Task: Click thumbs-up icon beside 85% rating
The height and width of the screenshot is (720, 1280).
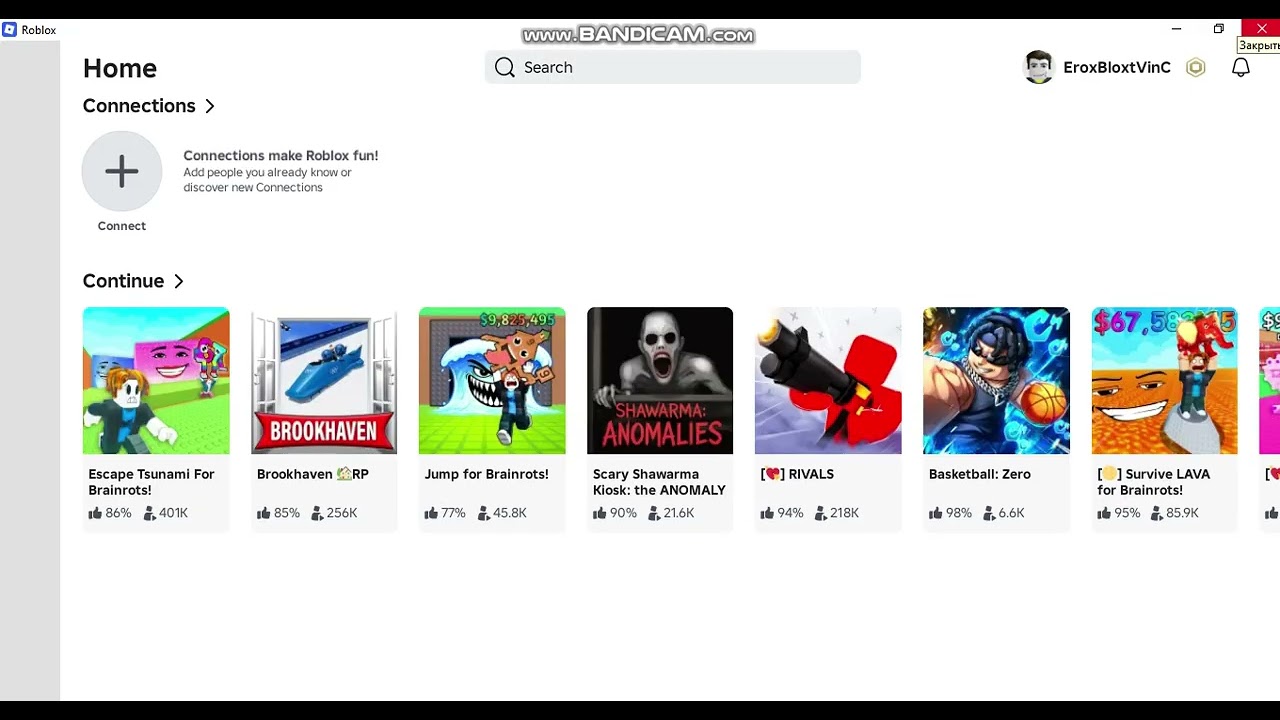Action: click(263, 513)
